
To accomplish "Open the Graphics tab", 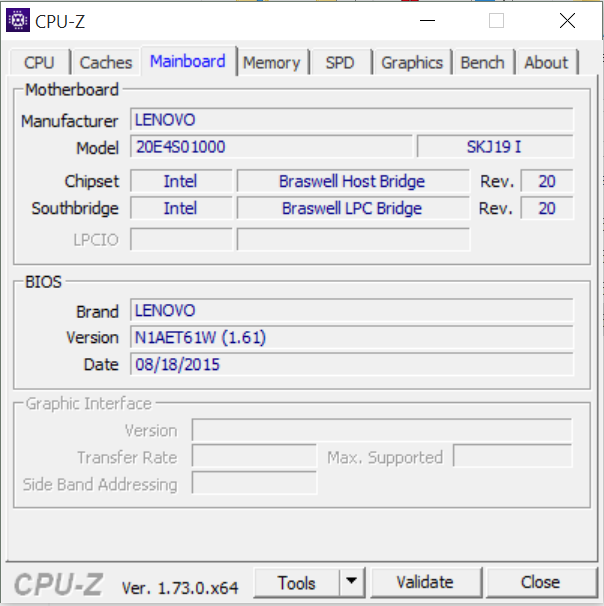I will 411,62.
